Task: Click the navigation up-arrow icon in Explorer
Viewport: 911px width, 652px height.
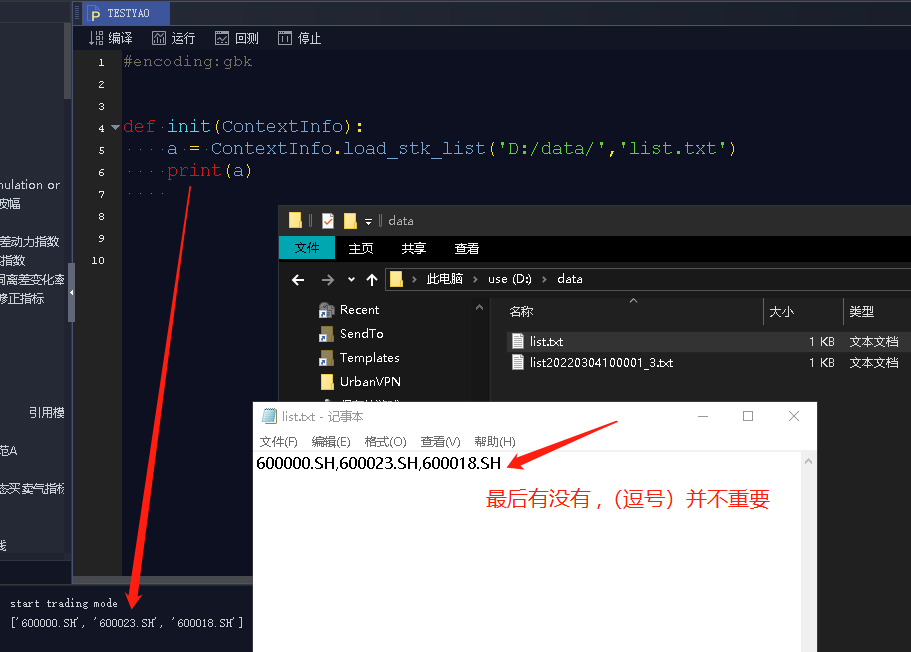Action: (x=373, y=279)
